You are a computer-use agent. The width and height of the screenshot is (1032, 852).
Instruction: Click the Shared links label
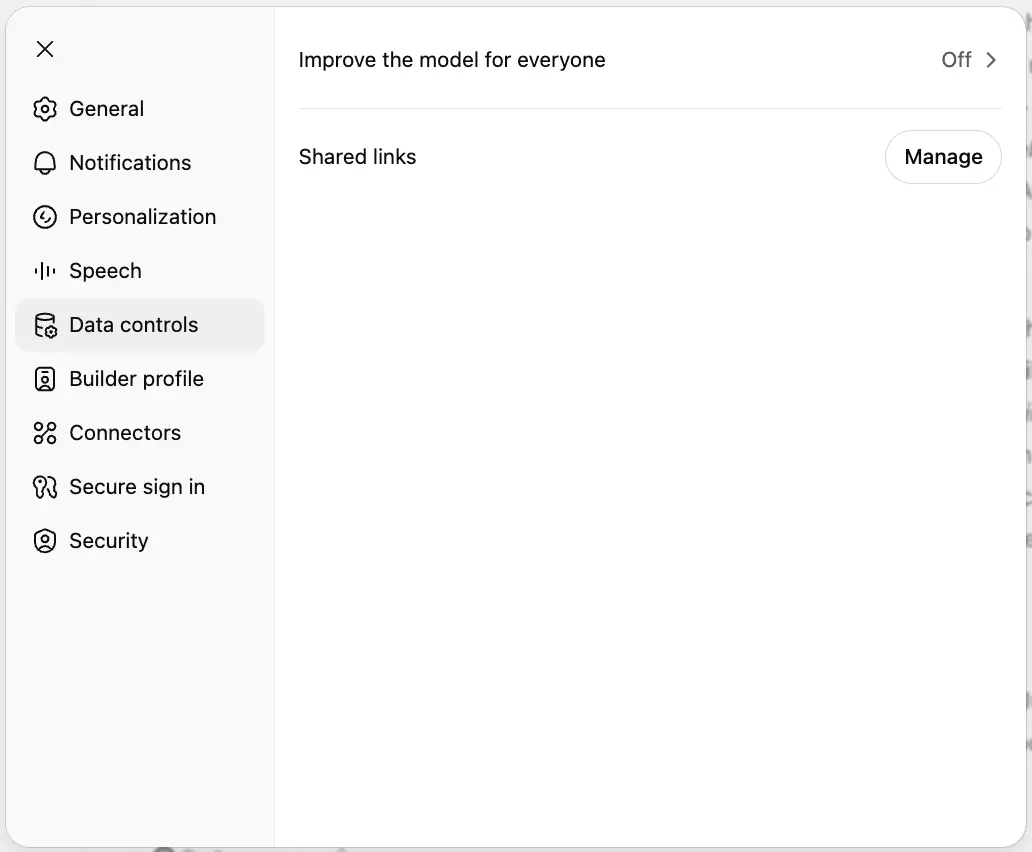tap(357, 157)
